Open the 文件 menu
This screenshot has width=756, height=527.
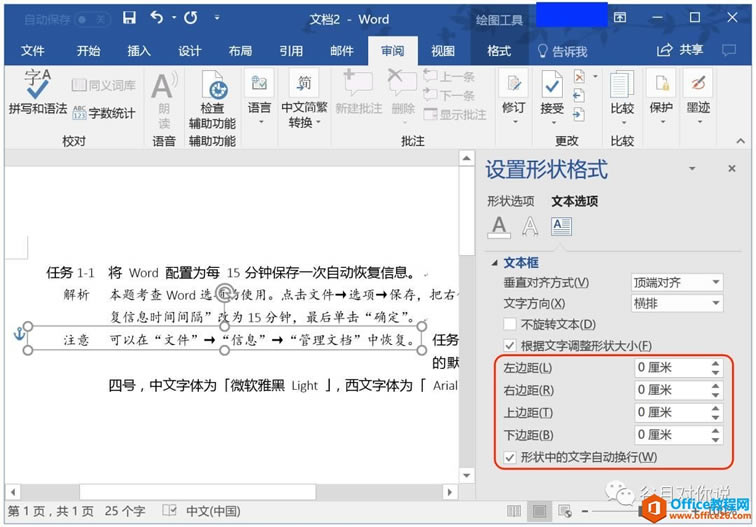pos(32,51)
